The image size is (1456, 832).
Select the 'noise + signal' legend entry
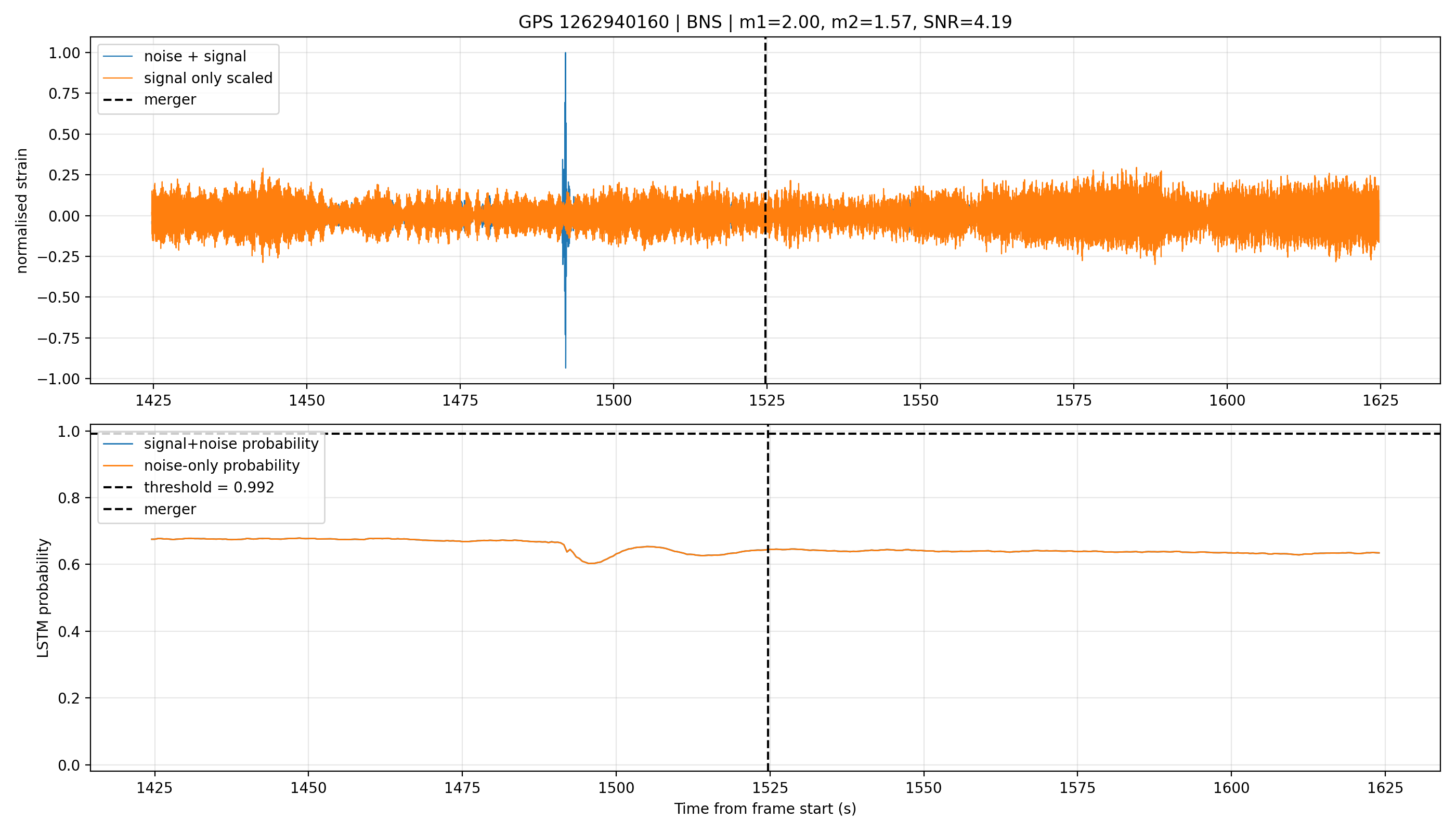tap(175, 56)
